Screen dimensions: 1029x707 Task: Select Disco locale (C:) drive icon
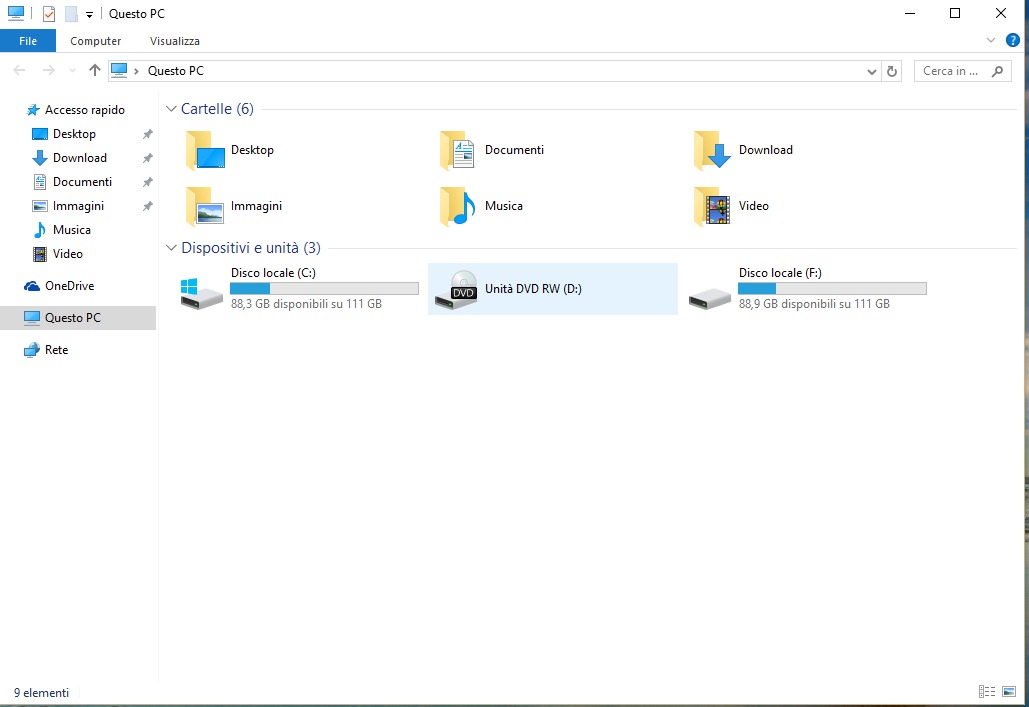201,292
